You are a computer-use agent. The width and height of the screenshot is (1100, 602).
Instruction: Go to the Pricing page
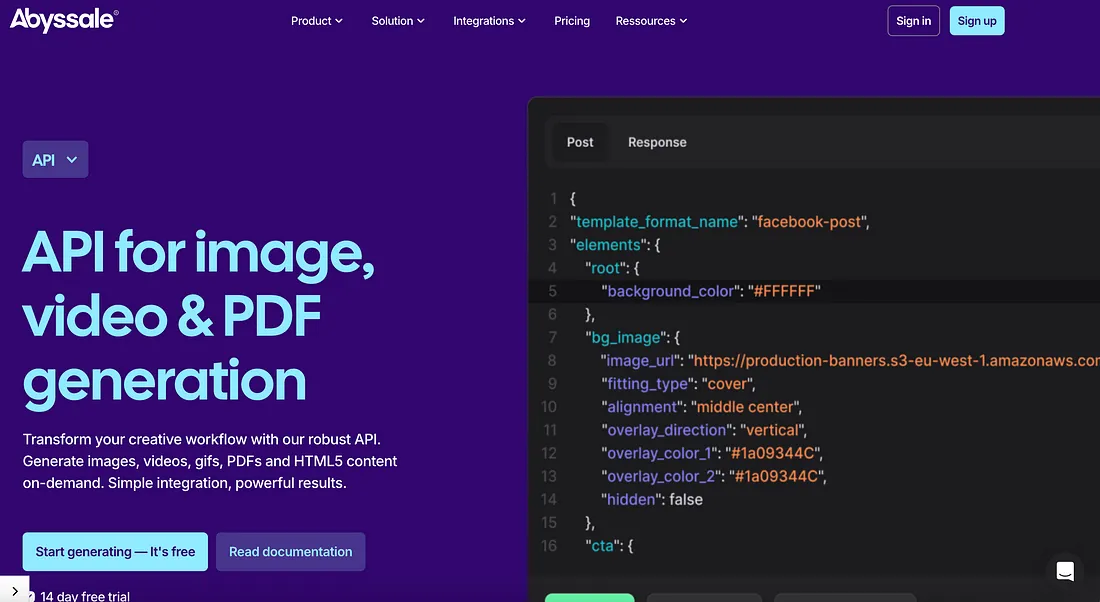coord(572,21)
